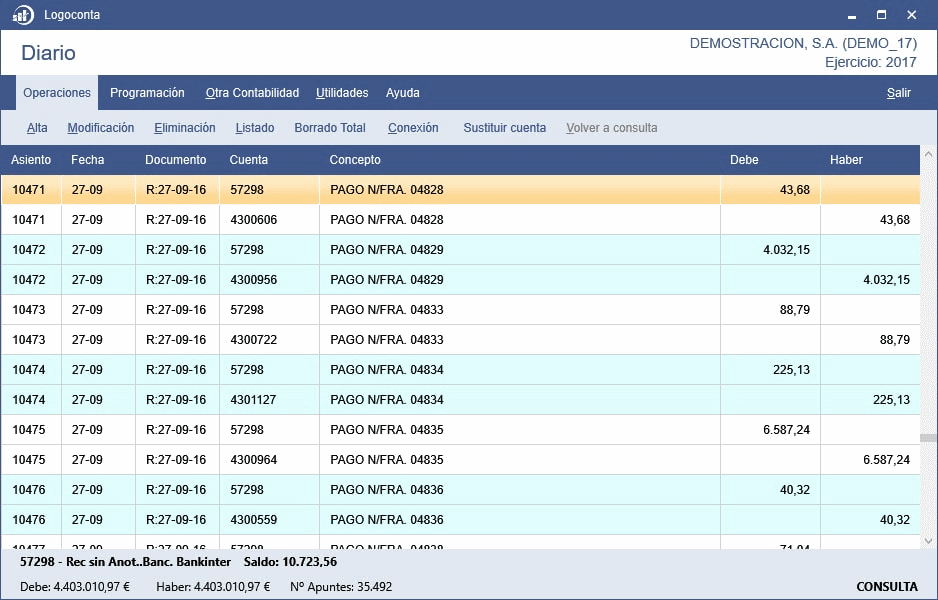Click Salir to exit
938x600 pixels.
[898, 93]
